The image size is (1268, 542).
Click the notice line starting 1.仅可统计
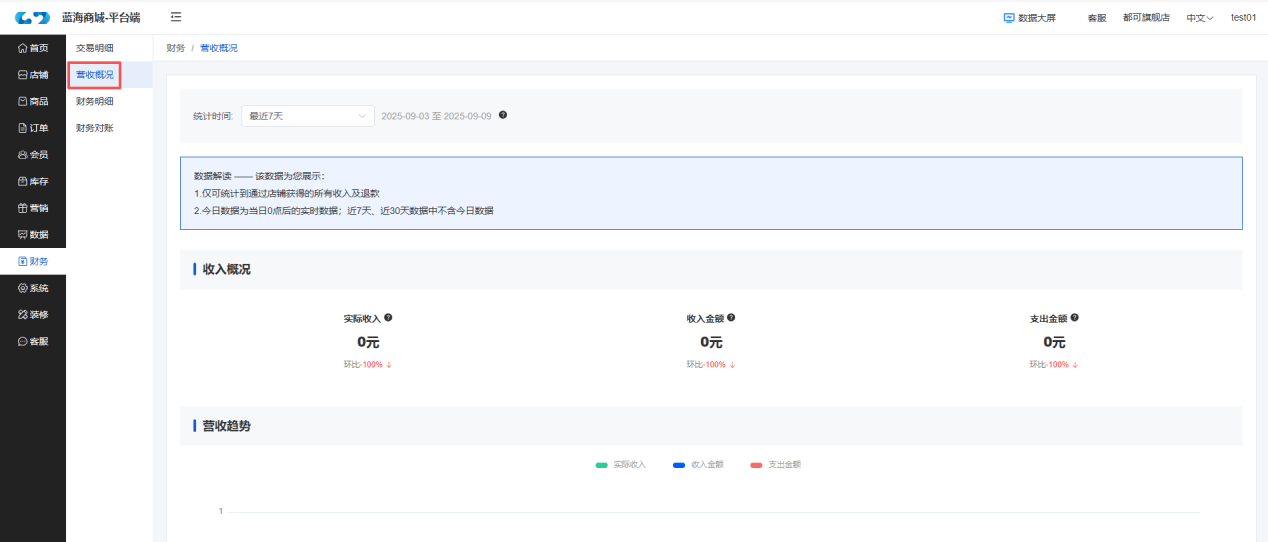[x=287, y=193]
